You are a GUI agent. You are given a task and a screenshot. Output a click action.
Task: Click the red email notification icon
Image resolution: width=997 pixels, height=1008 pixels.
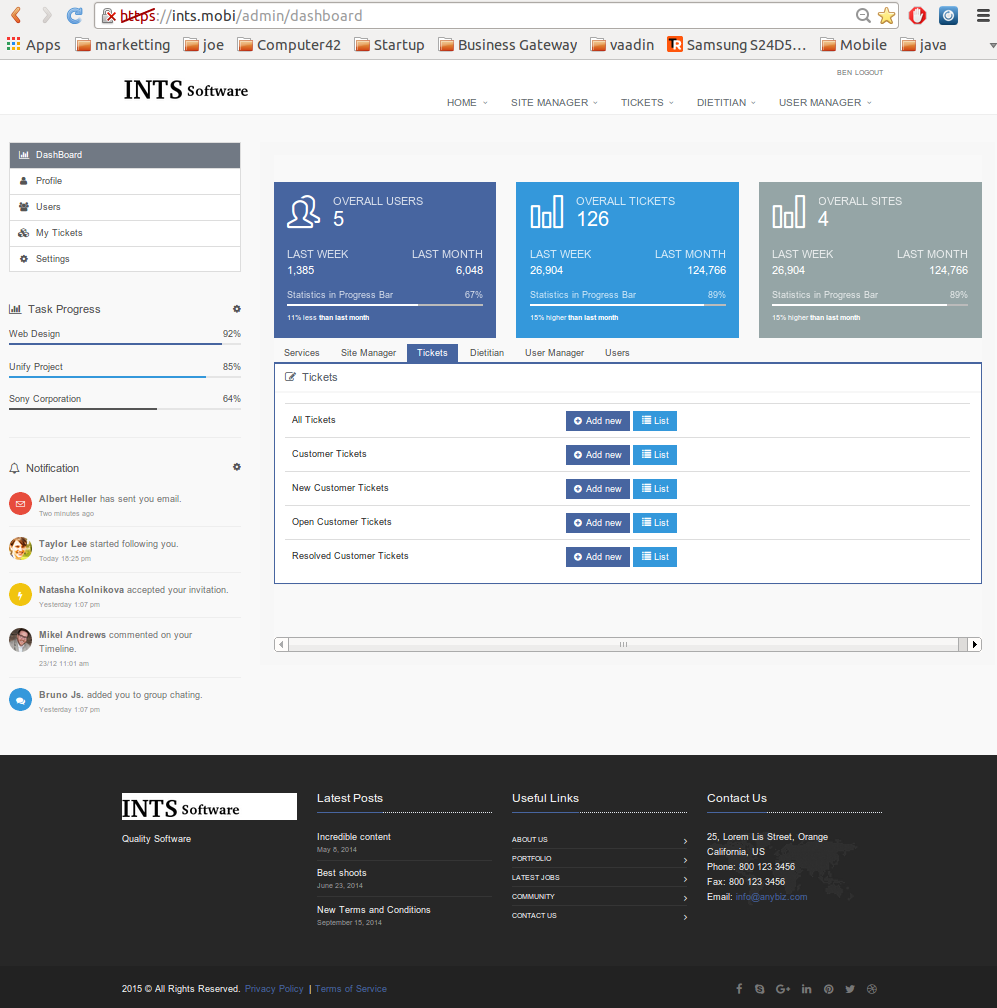[20, 503]
